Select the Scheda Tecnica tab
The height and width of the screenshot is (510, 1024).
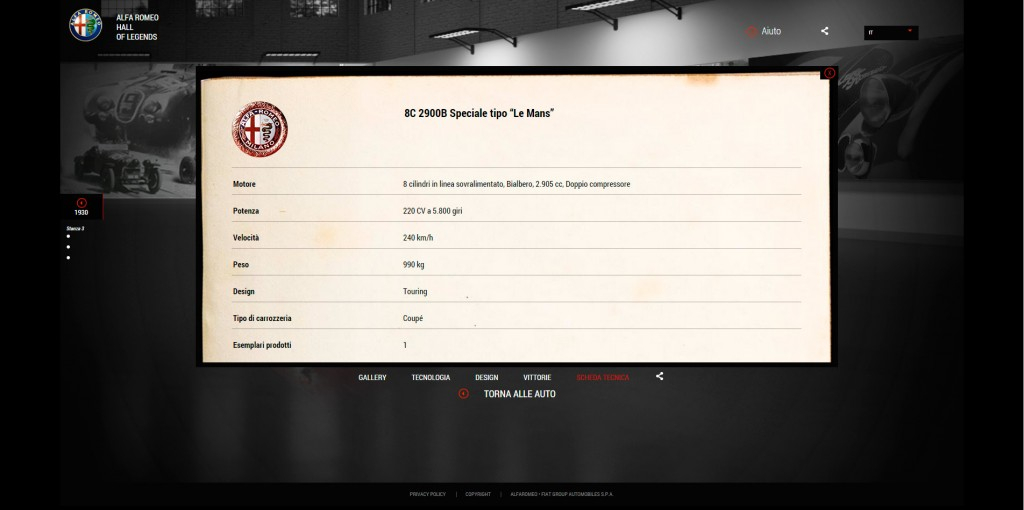coord(603,377)
